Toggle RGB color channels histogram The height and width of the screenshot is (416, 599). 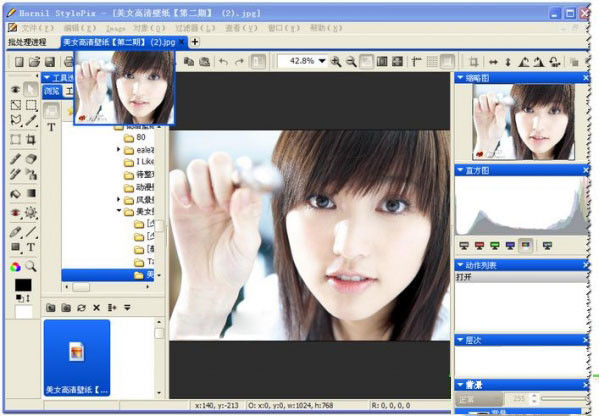coord(526,245)
